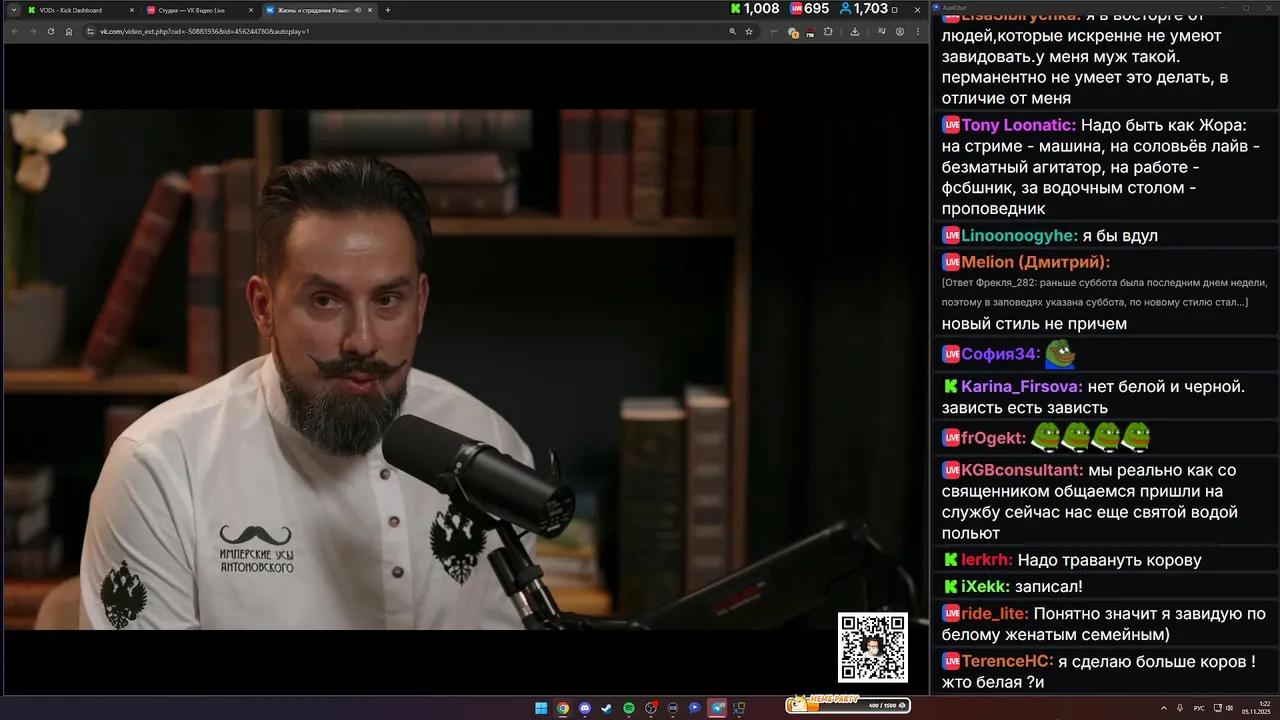Screen dimensions: 1280x720
Task: Click the first frog emote from frOgekt
Action: [1046, 437]
